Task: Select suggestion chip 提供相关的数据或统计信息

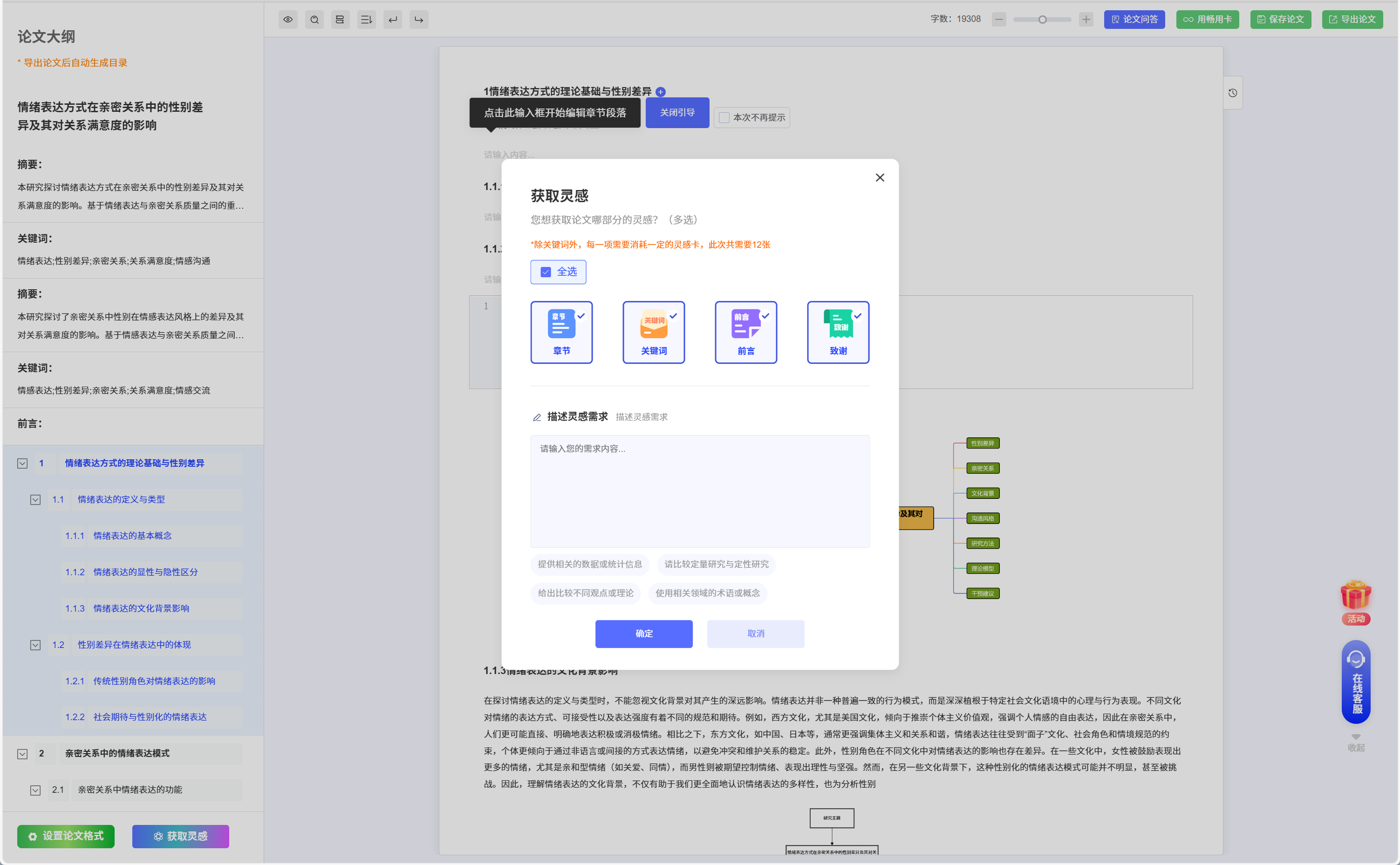Action: click(589, 564)
